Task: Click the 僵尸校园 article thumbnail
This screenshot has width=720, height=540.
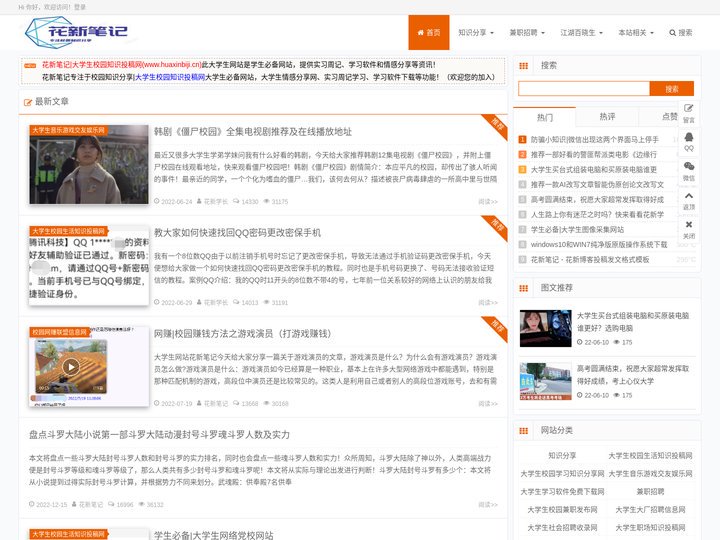Action: [x=89, y=164]
